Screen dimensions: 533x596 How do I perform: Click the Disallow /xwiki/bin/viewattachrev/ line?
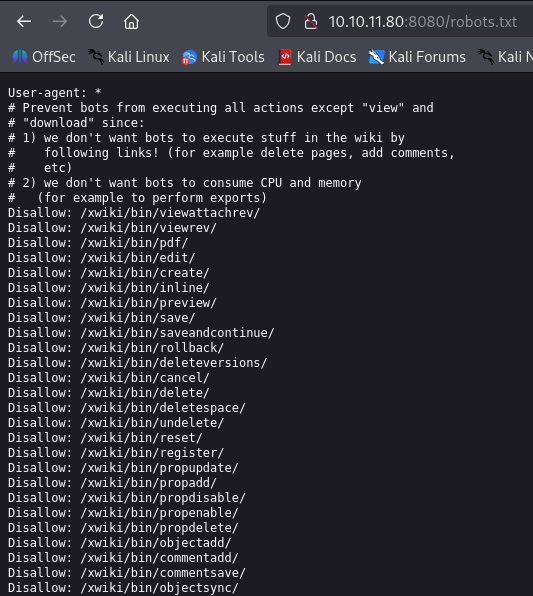(x=134, y=213)
